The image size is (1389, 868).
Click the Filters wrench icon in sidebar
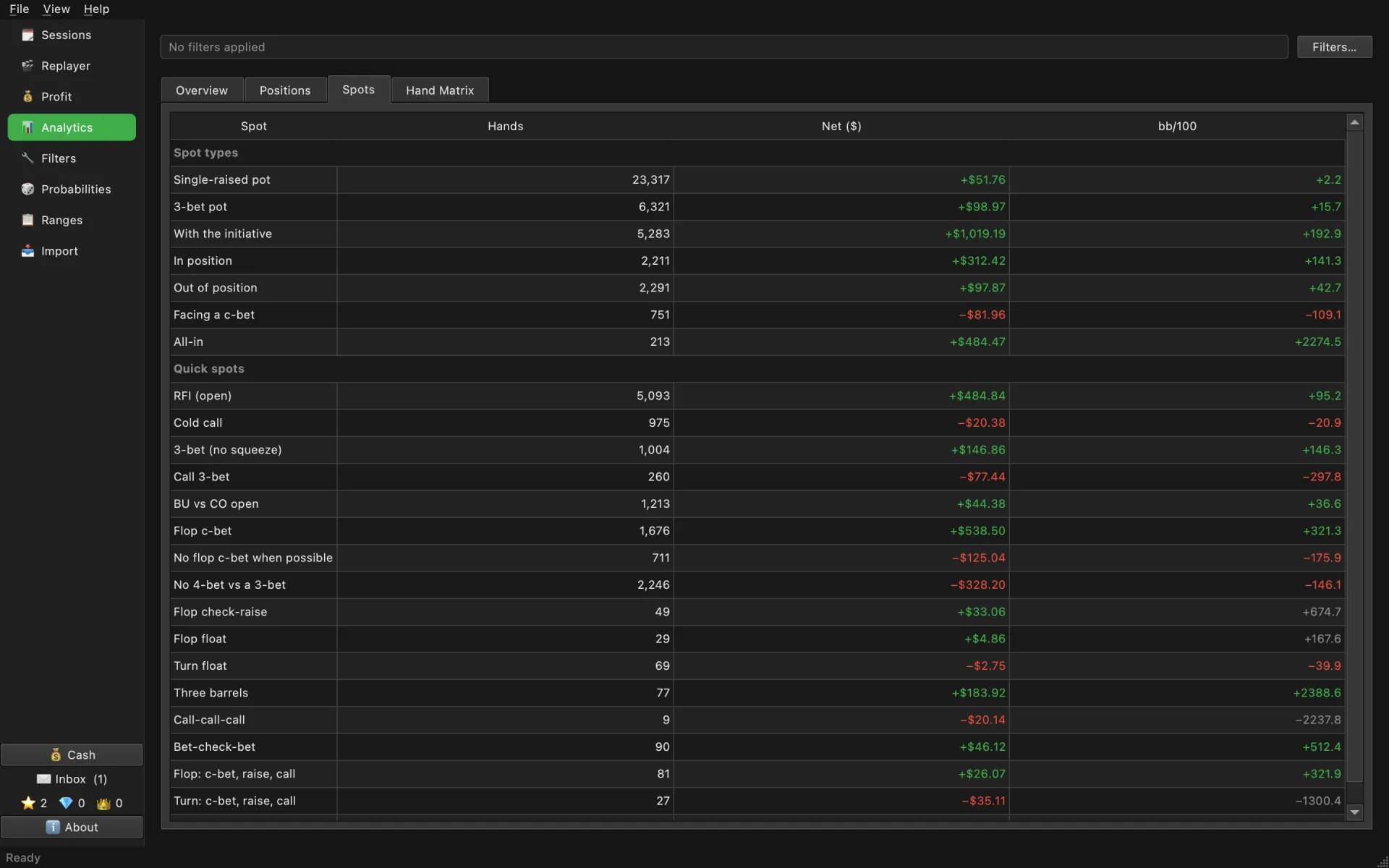click(27, 158)
